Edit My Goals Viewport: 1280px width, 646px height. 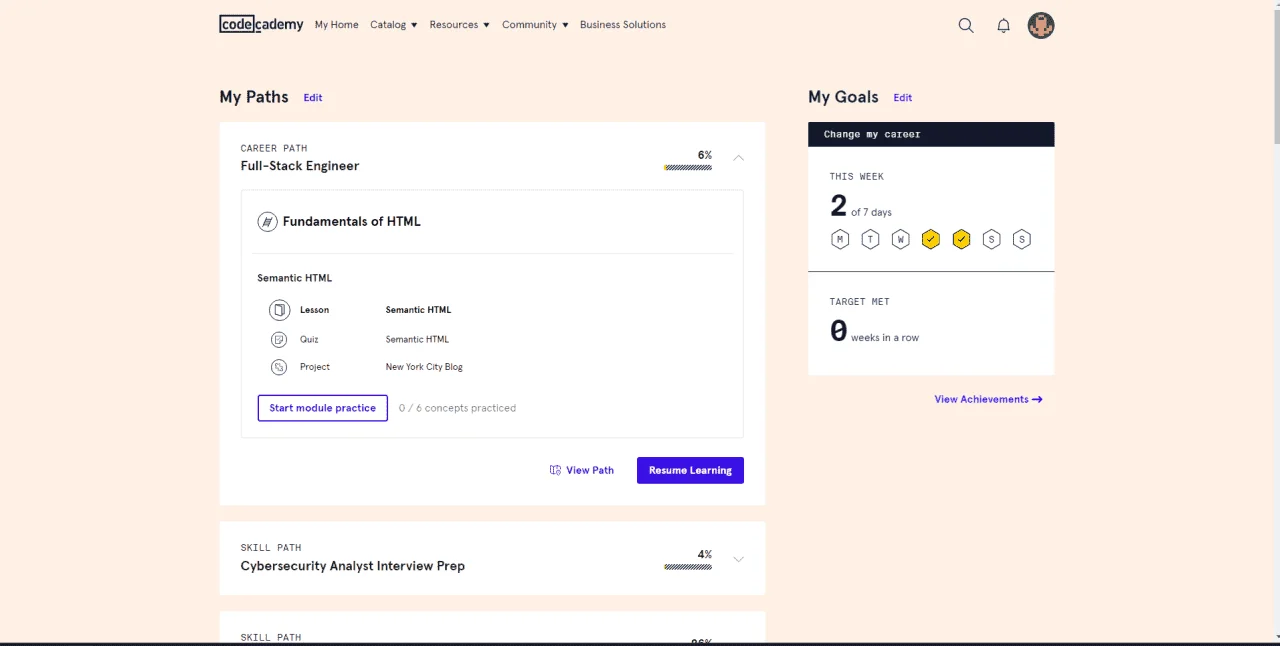(903, 98)
